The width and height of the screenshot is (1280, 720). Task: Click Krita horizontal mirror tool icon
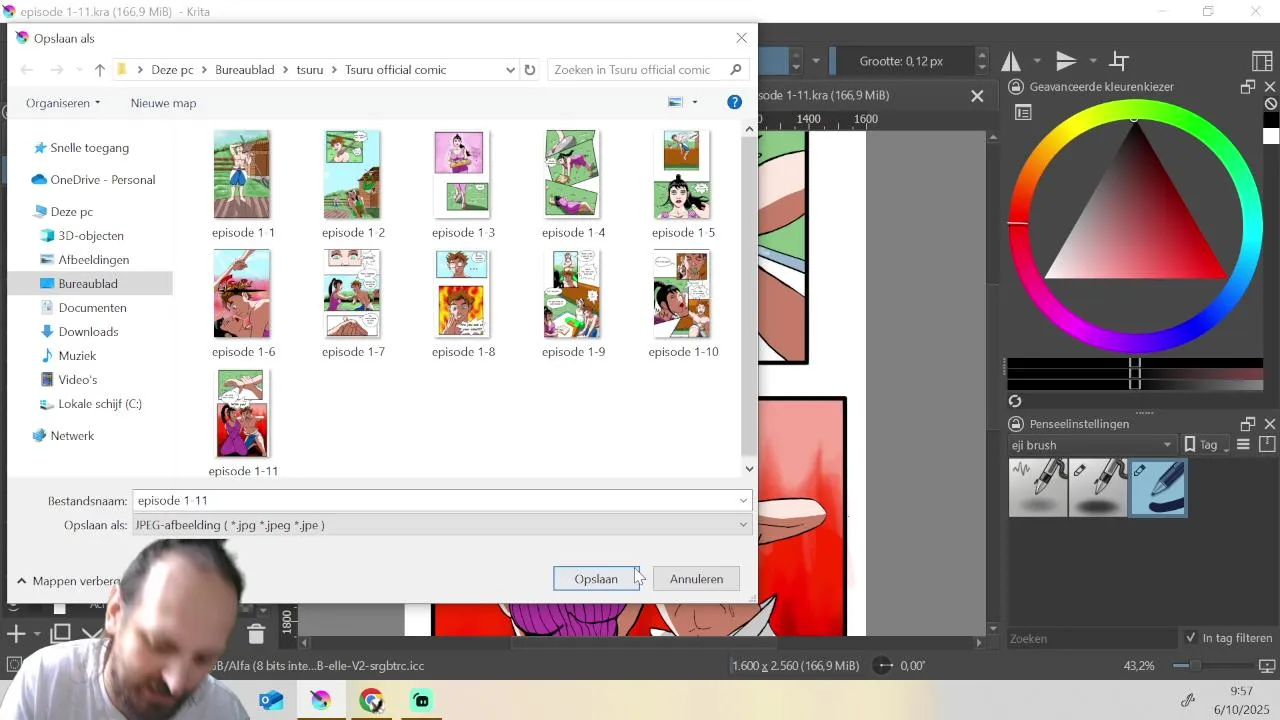(x=1011, y=61)
